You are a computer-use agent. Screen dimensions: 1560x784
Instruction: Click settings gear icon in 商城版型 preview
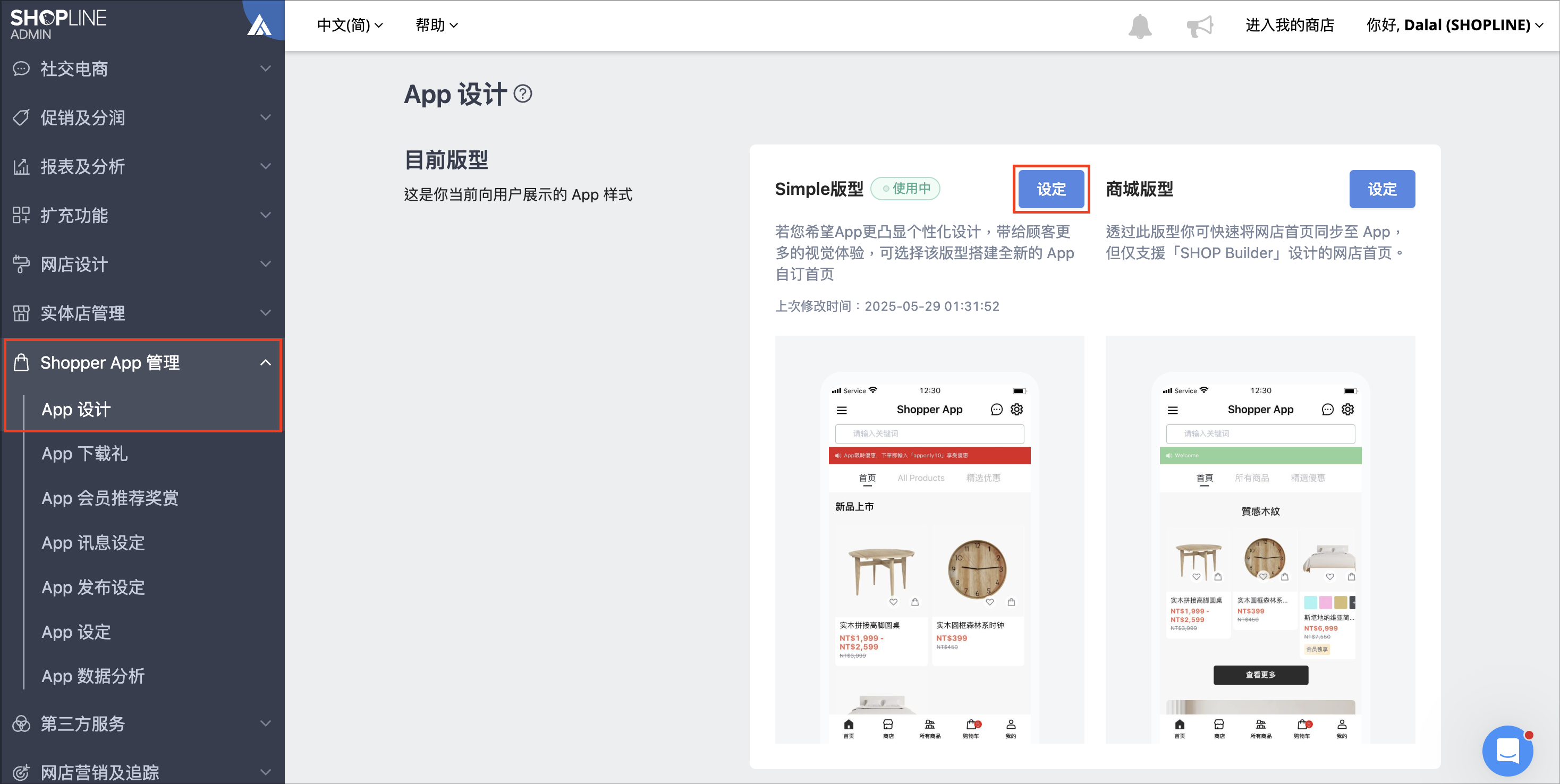(x=1348, y=409)
